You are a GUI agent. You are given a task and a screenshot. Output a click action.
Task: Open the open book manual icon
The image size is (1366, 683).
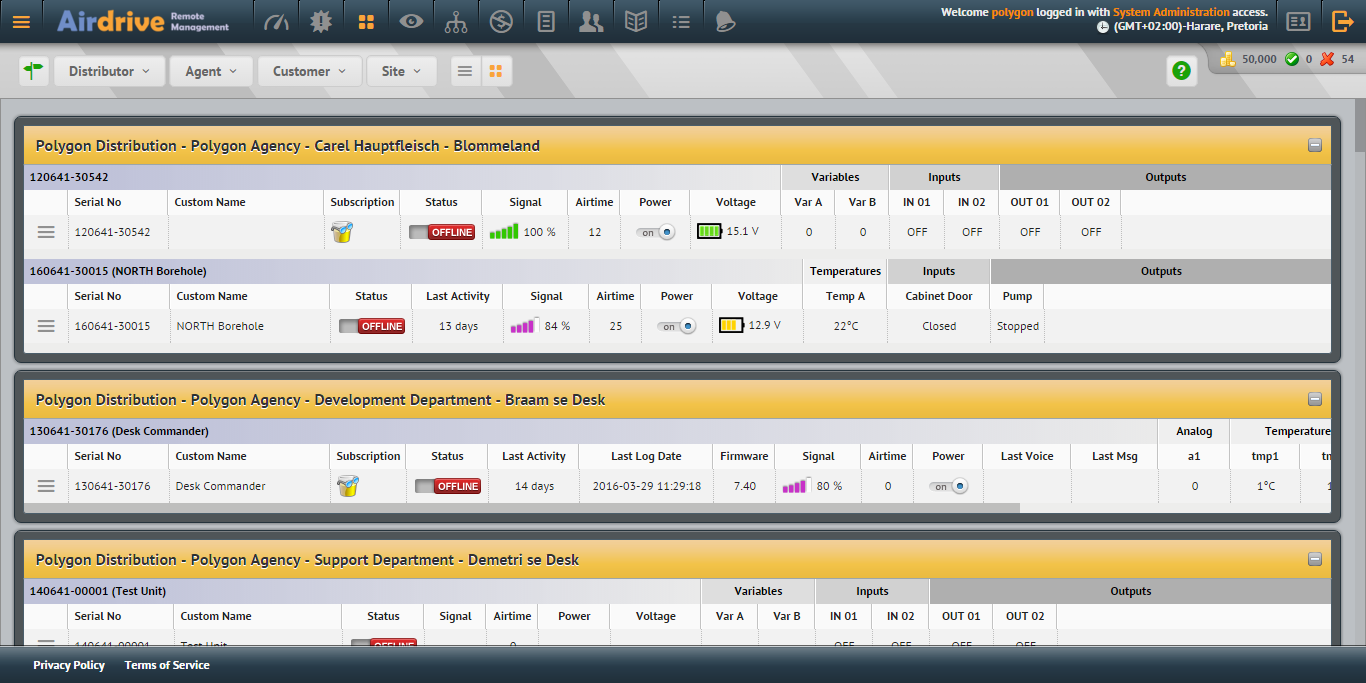[636, 21]
